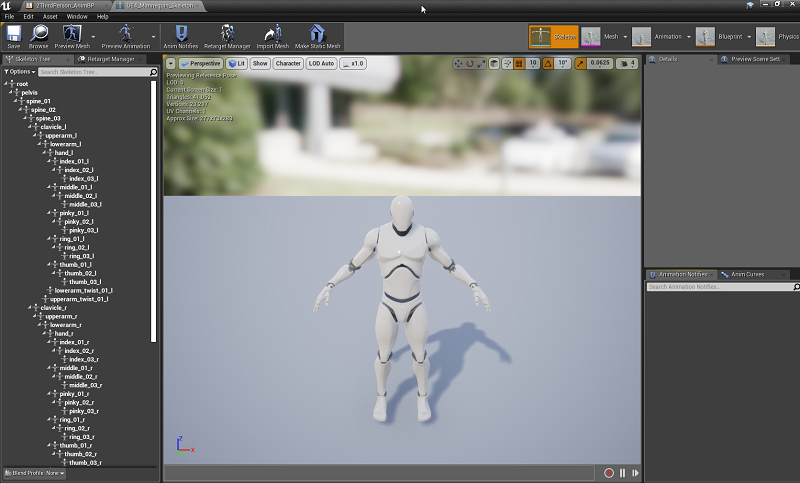
Task: Click the Show button
Action: pos(260,64)
